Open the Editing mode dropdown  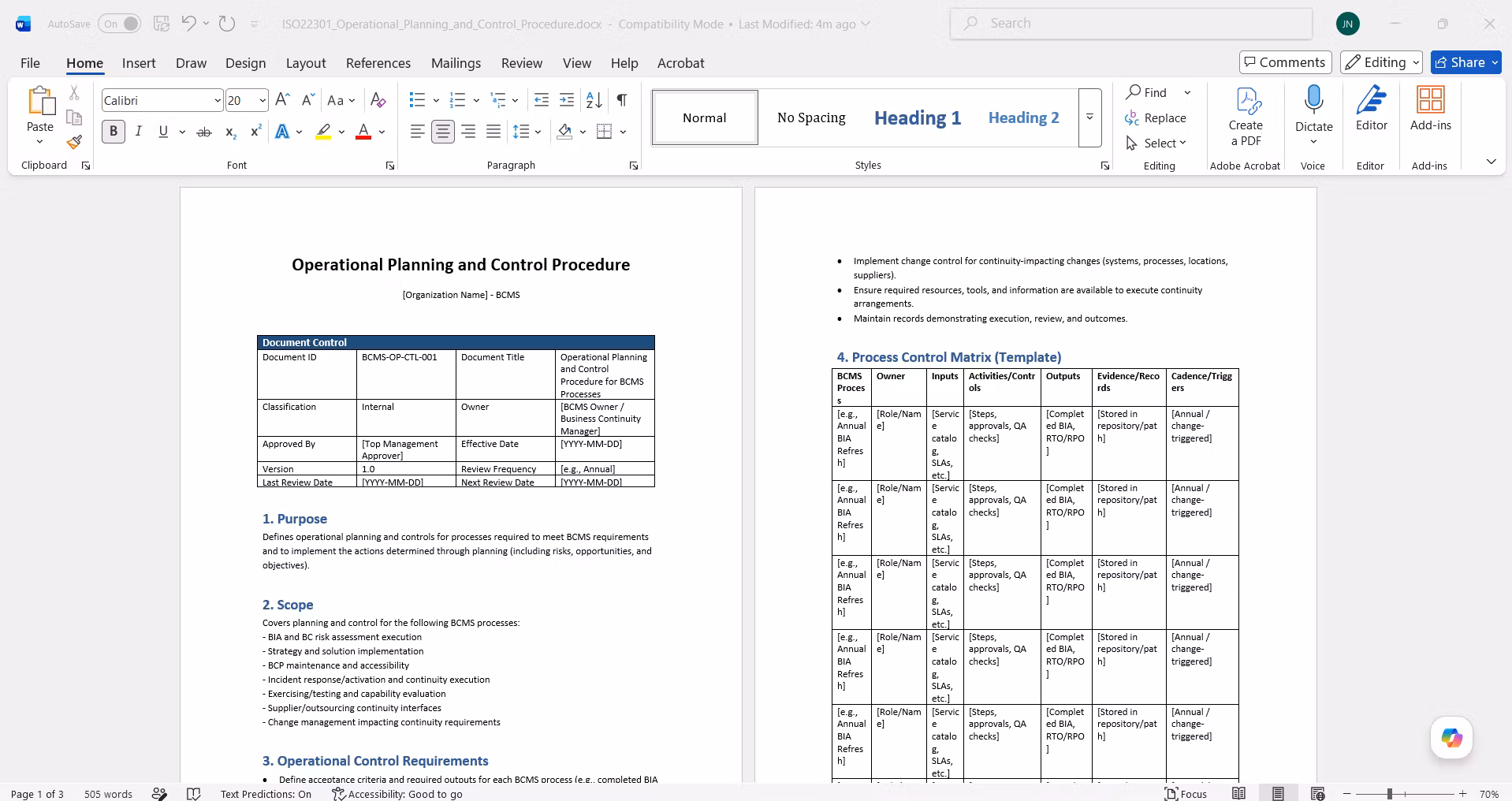click(x=1382, y=62)
